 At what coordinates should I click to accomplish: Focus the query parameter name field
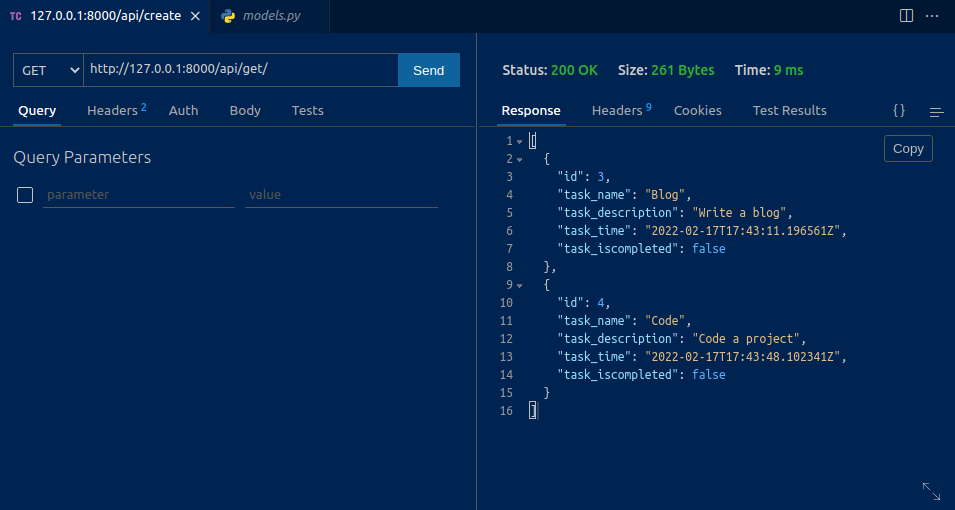click(138, 195)
